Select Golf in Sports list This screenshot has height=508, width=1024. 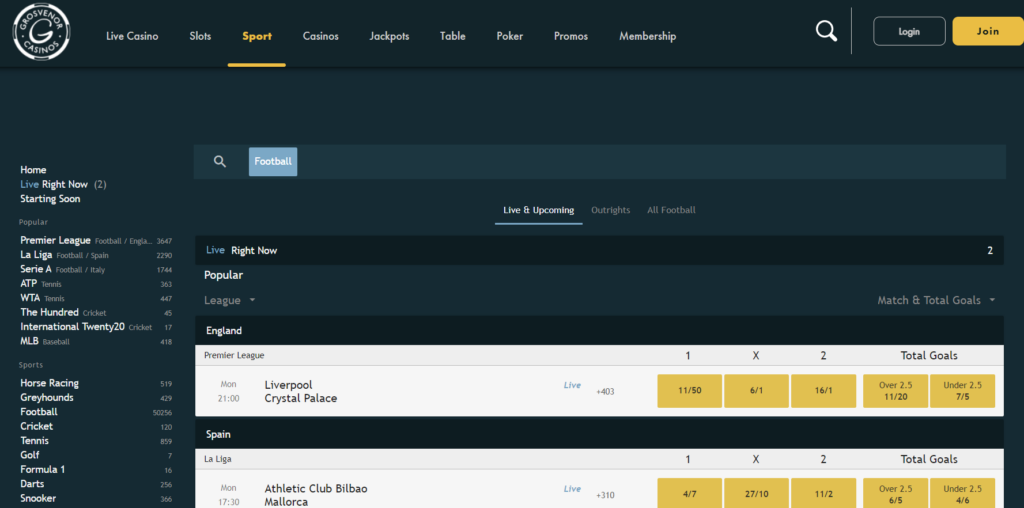[96, 455]
